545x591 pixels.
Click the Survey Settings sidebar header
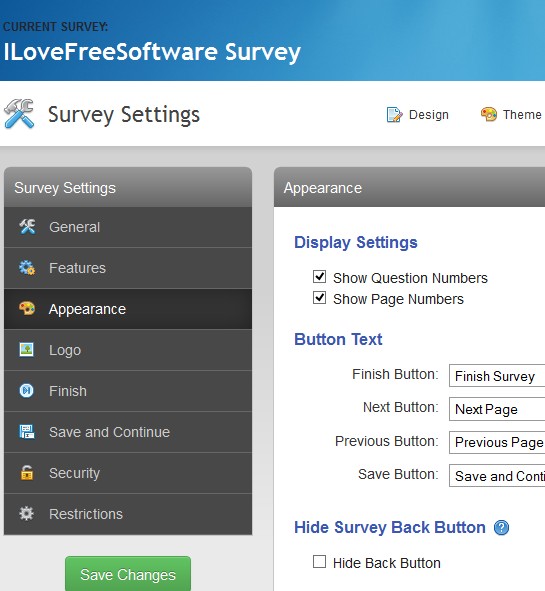128,187
